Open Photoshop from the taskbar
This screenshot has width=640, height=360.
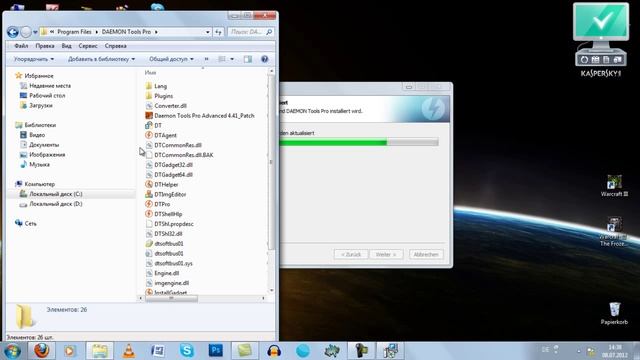coord(216,351)
